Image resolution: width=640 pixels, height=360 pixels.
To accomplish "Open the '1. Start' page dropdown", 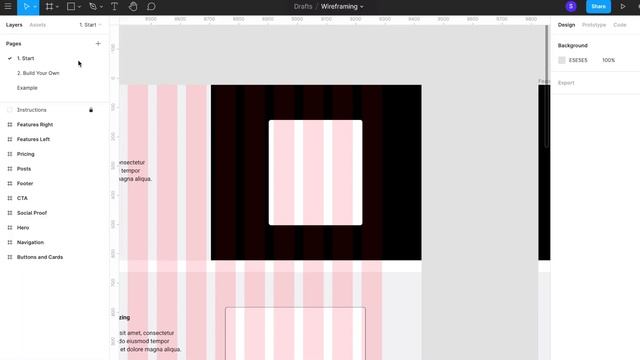I will point(90,25).
